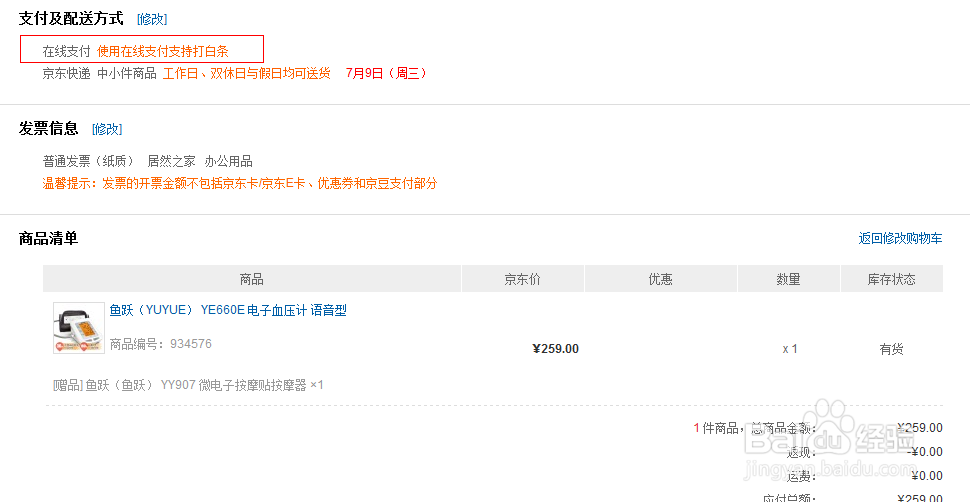
Task: Click the 赠品 鱼跃 YY907 gift line
Action: 188,385
